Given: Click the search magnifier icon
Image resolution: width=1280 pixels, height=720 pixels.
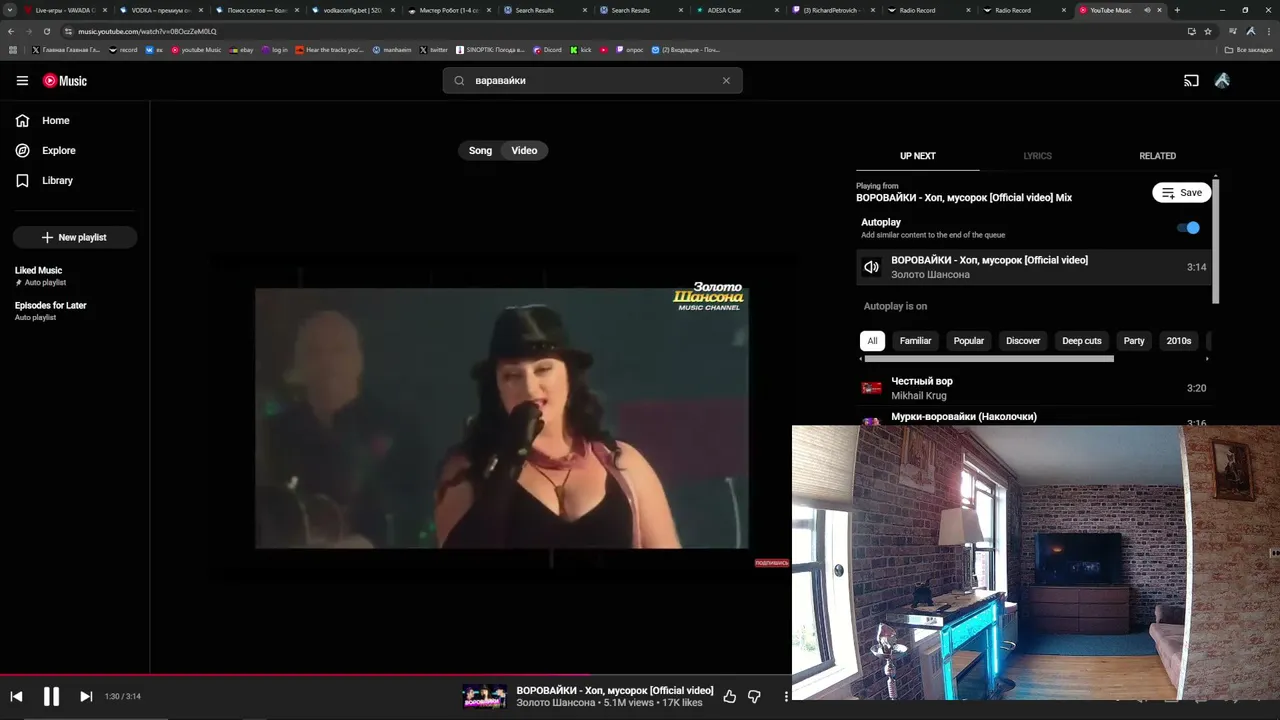Looking at the screenshot, I should [x=460, y=81].
